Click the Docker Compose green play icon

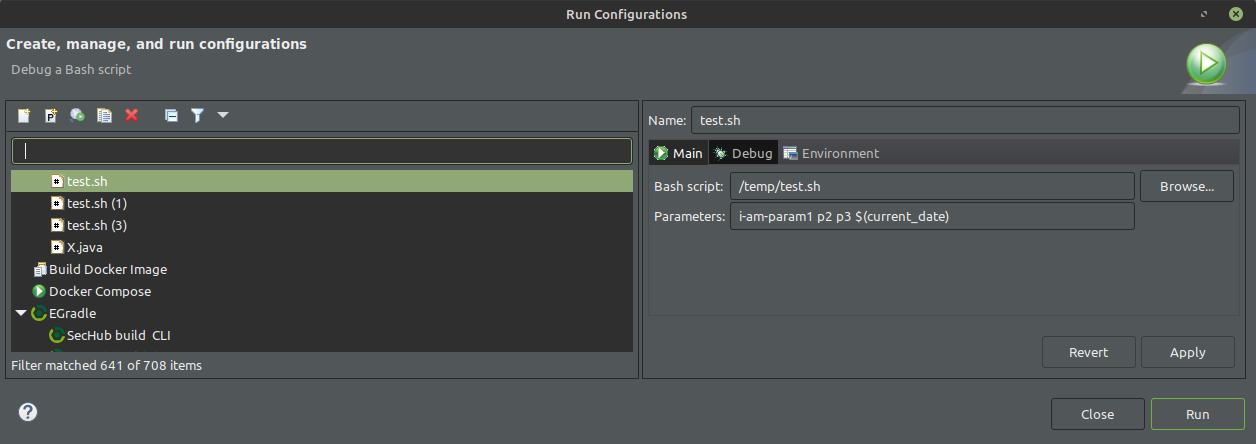[39, 291]
